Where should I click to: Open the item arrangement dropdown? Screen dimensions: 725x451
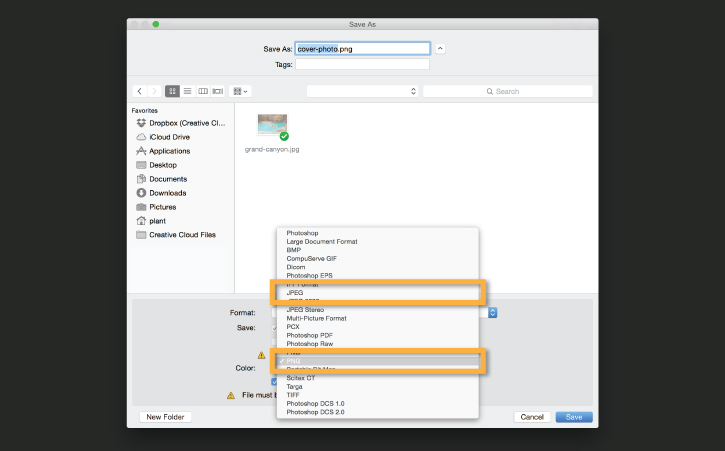coord(240,91)
